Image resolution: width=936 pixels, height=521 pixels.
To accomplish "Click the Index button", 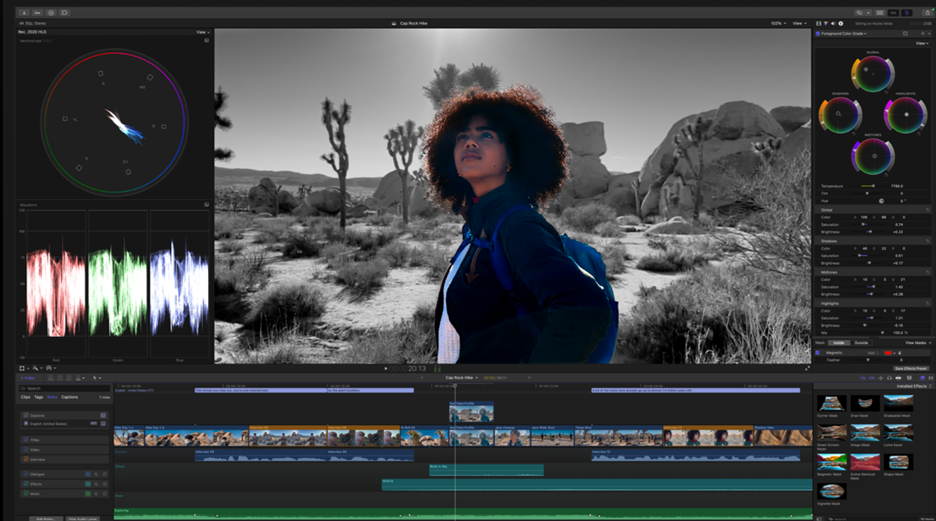I will tap(29, 378).
